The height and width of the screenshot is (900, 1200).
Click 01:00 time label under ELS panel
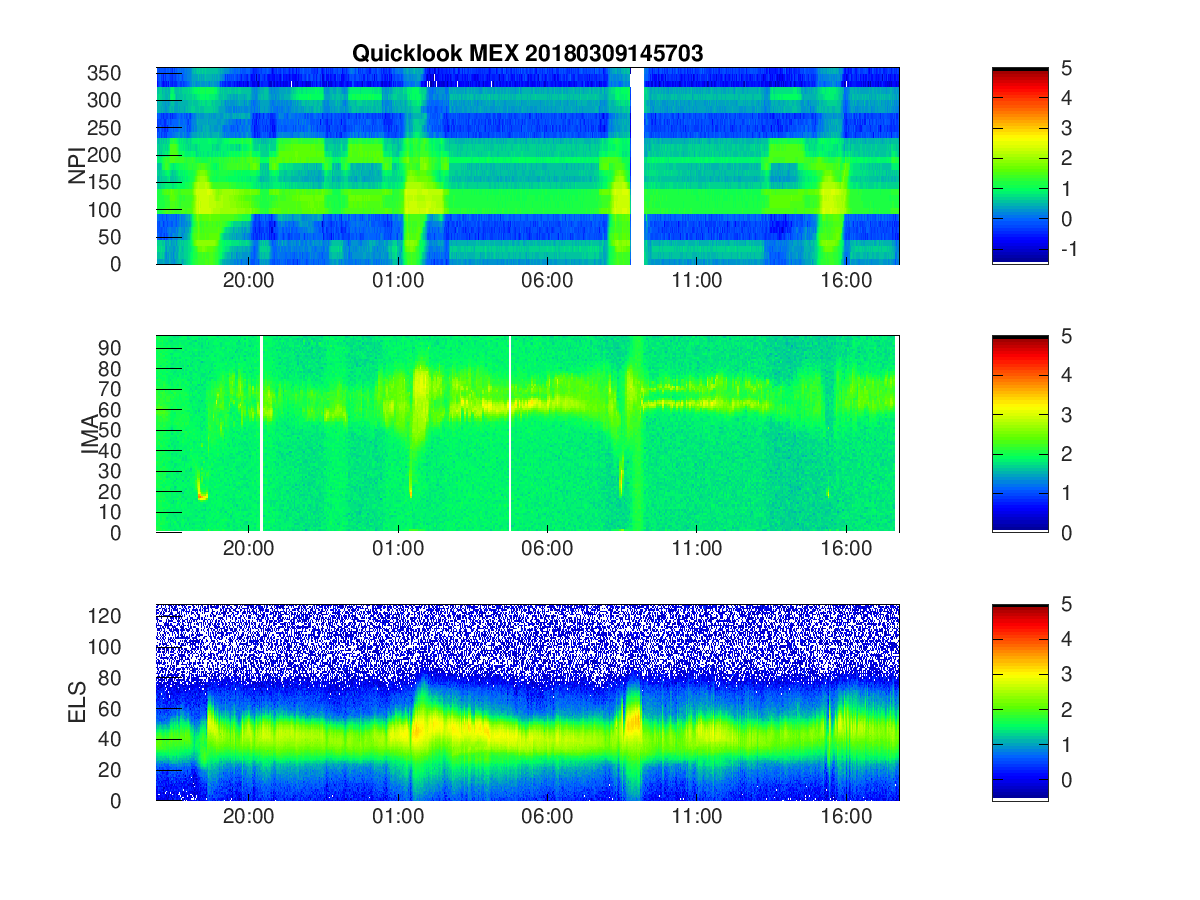(398, 817)
